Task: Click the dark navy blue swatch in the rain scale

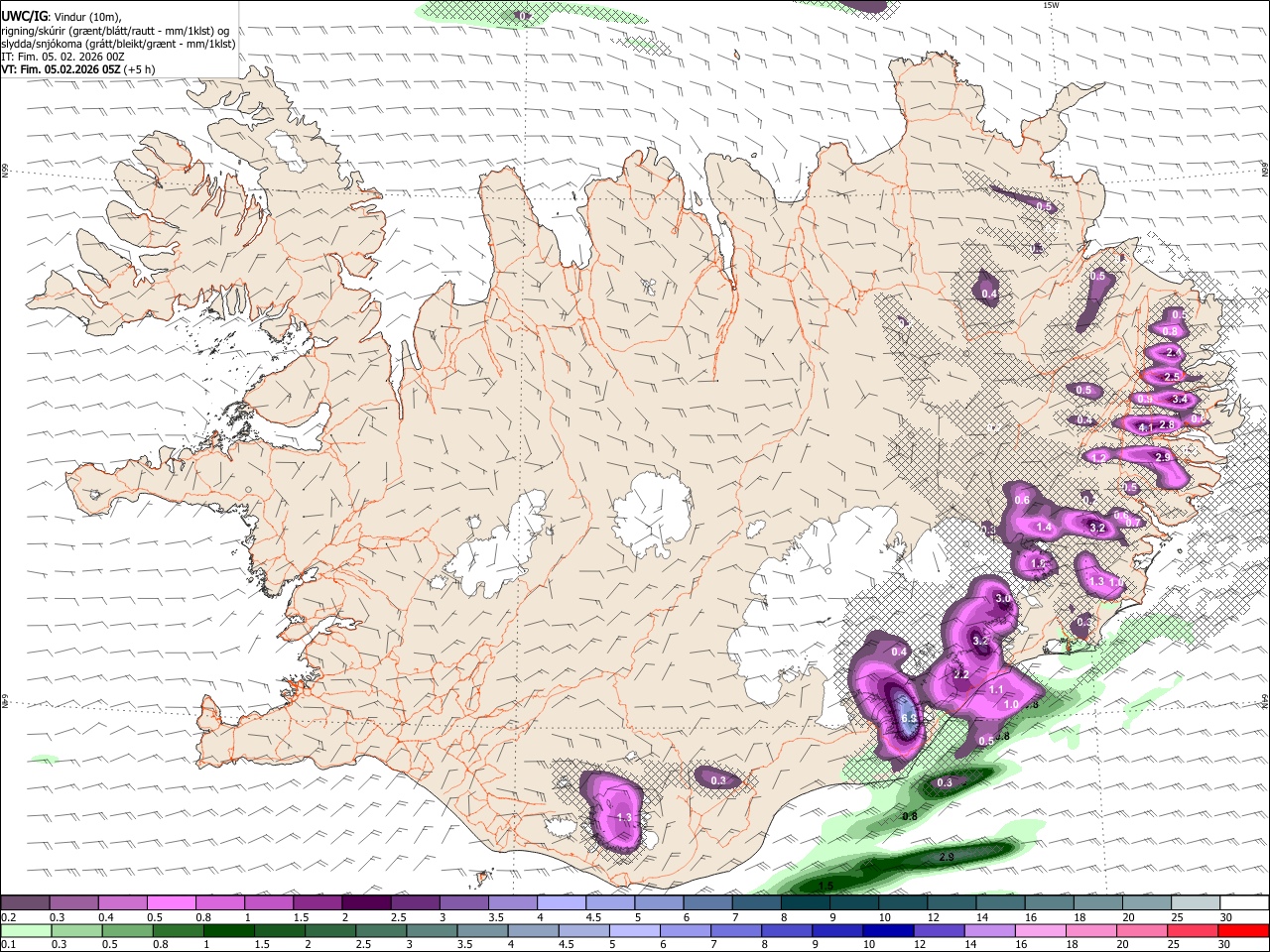Action: 887,930
